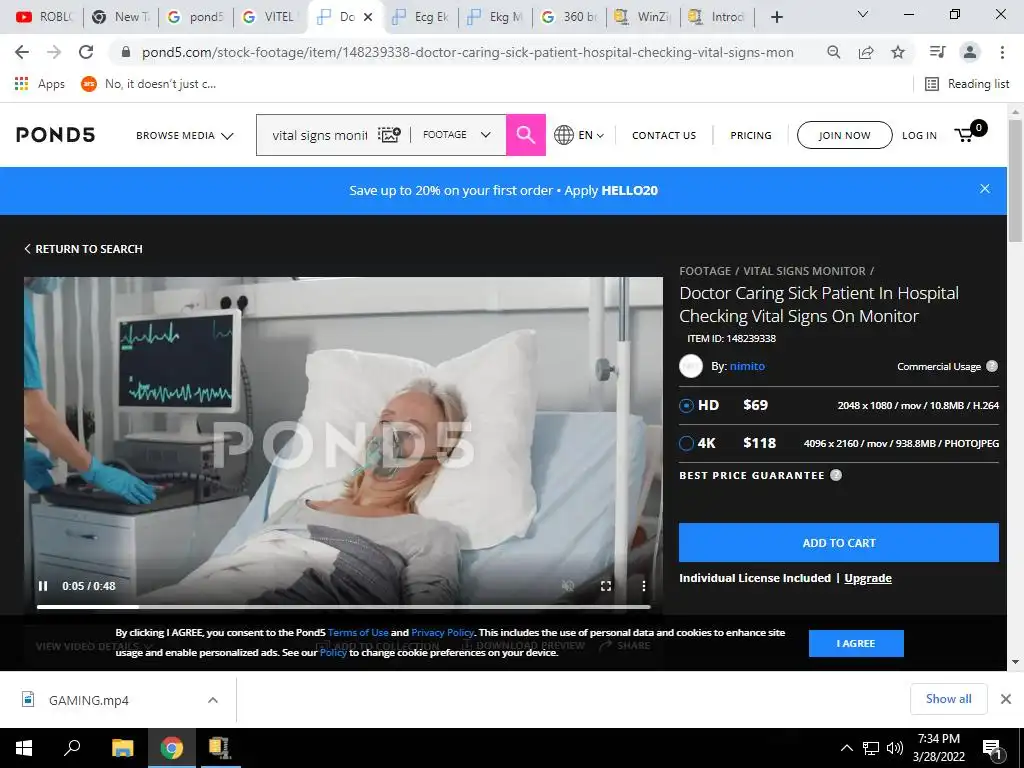
Task: Open the EN language selector
Action: coord(579,135)
